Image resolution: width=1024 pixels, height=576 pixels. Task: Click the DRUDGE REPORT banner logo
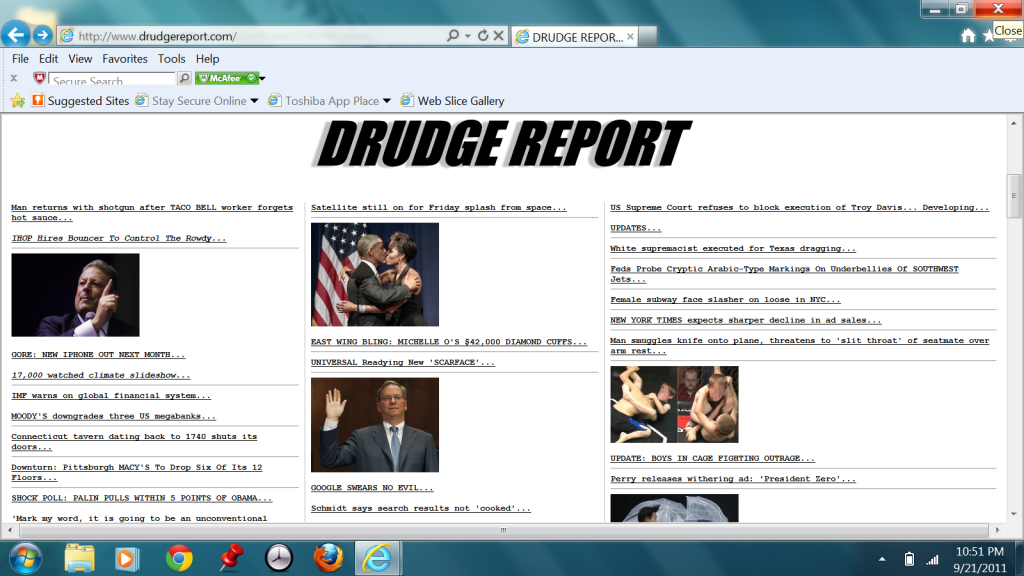pyautogui.click(x=501, y=144)
